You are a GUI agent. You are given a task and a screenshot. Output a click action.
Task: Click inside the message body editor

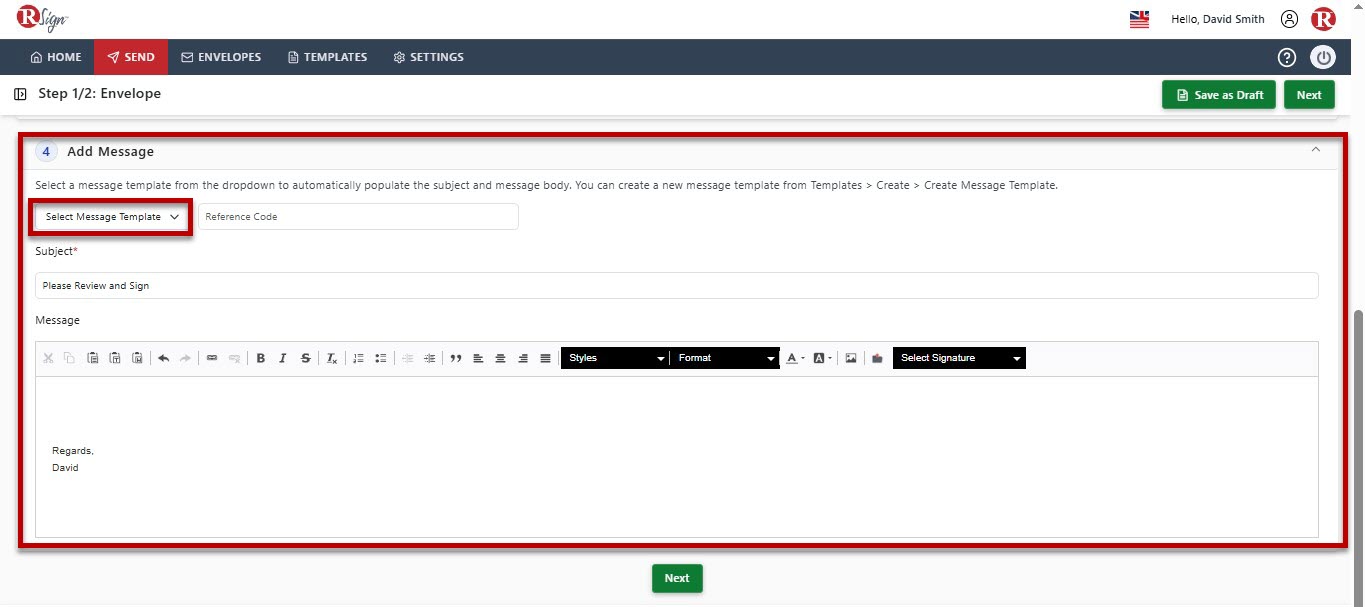[x=676, y=456]
